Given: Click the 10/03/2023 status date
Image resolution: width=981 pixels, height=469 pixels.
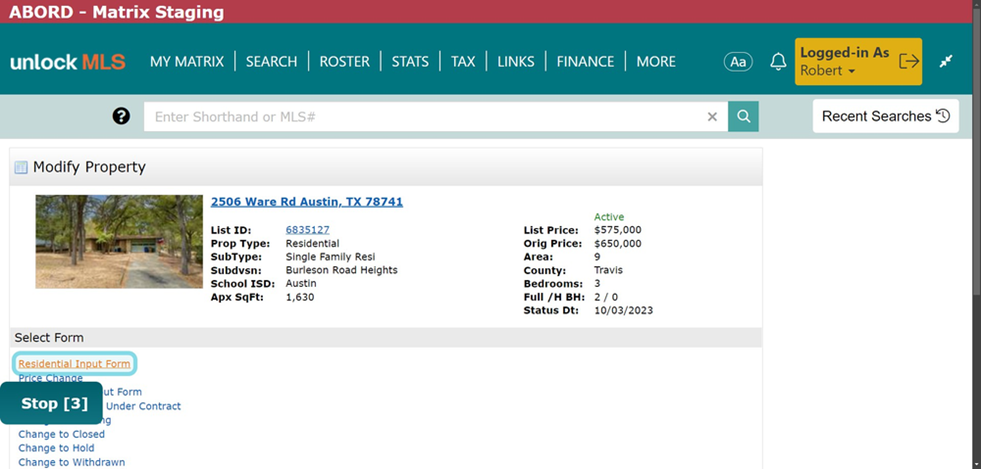Looking at the screenshot, I should click(623, 310).
